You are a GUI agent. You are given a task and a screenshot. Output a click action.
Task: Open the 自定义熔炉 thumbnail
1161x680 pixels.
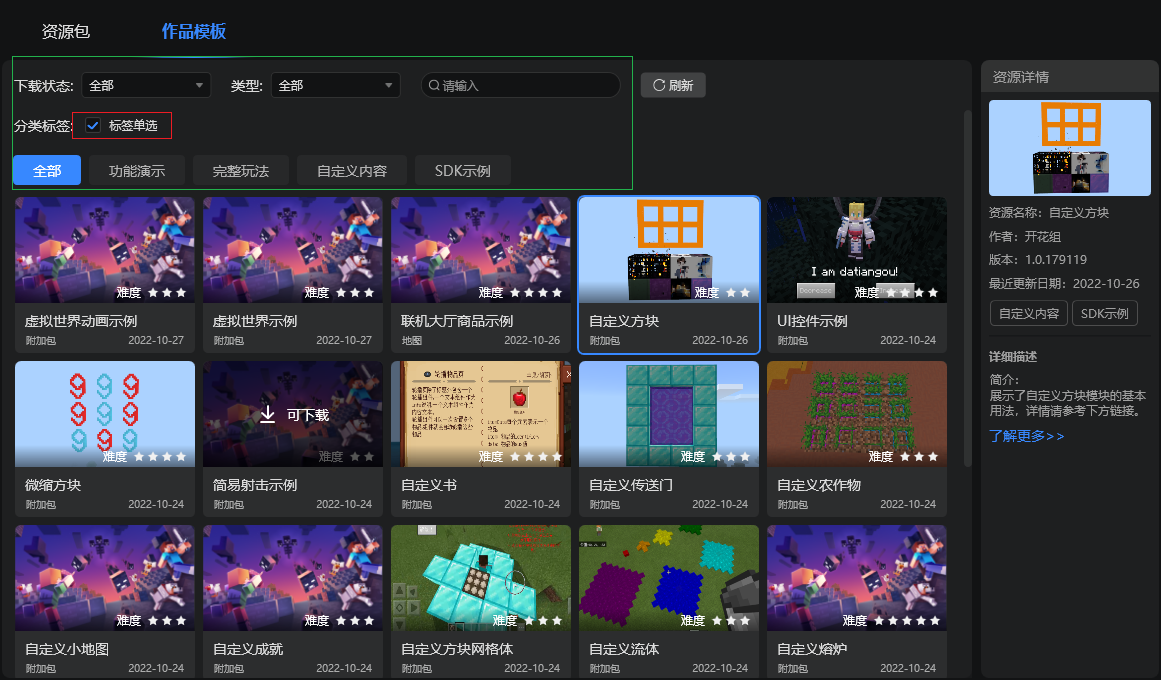[857, 578]
